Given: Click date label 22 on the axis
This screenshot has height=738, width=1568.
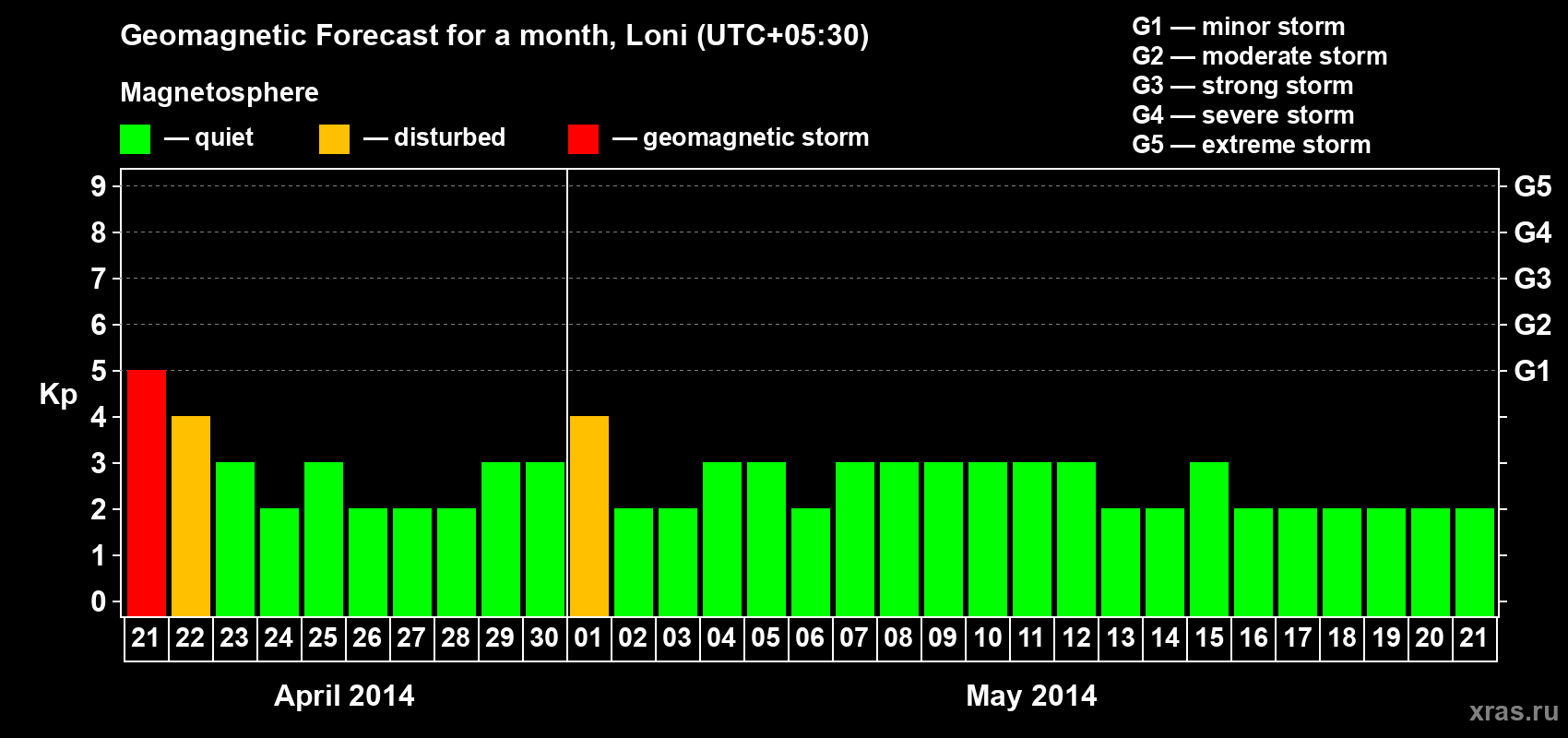Looking at the screenshot, I should coord(190,637).
